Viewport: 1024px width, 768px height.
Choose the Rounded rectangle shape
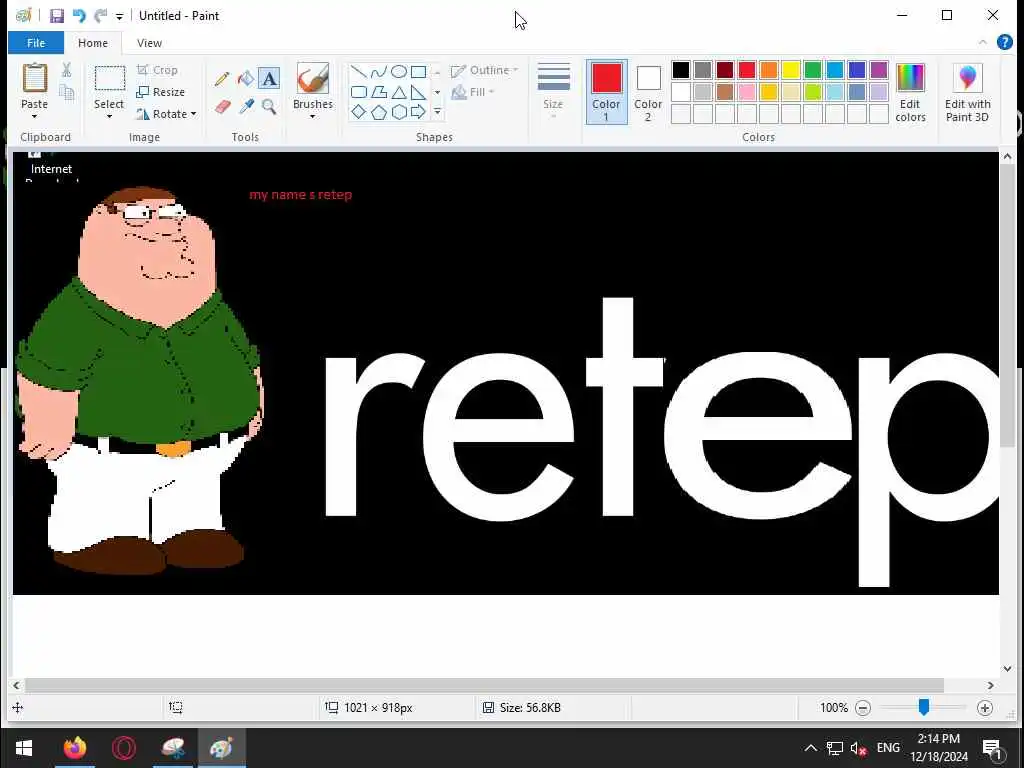point(359,92)
